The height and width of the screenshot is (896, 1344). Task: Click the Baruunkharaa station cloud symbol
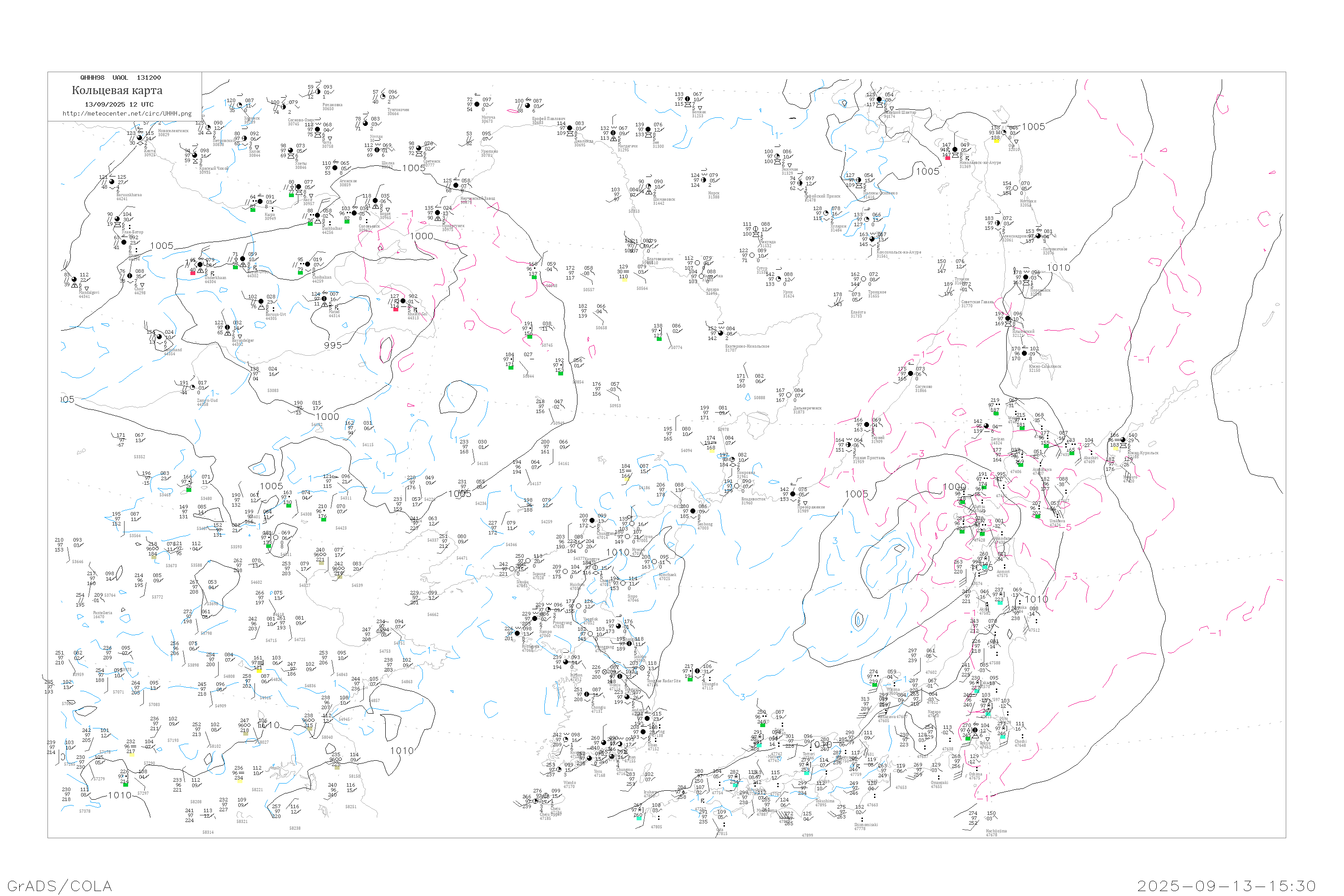coord(112,182)
